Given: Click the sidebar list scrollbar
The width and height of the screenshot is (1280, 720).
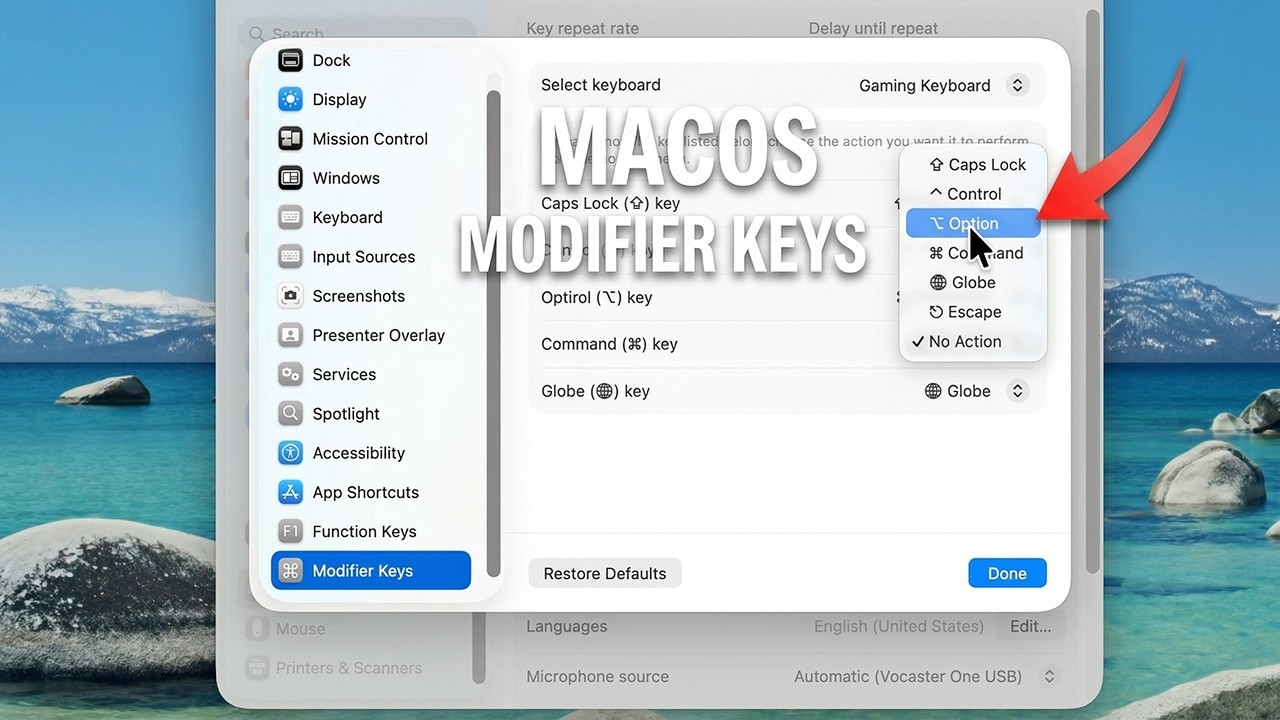Looking at the screenshot, I should [492, 335].
